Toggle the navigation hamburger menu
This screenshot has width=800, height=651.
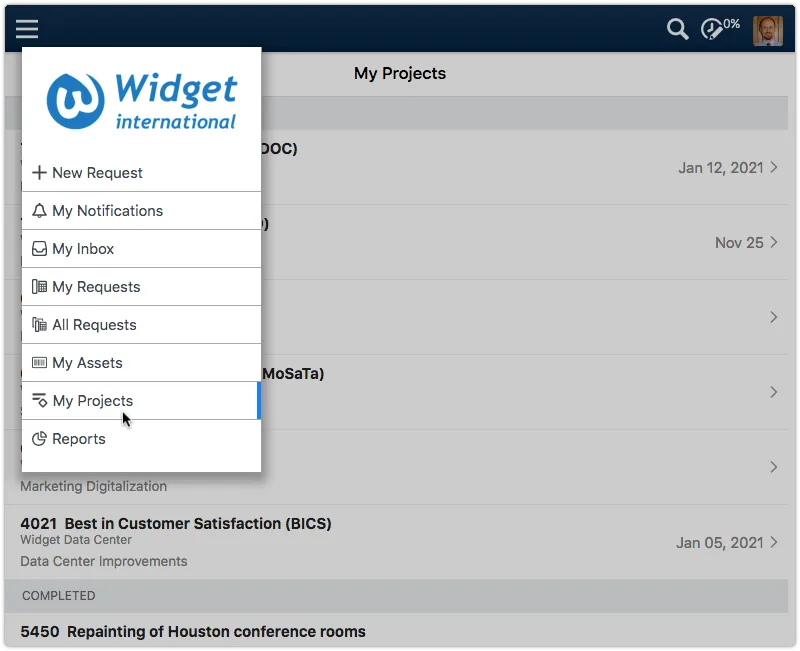pyautogui.click(x=27, y=28)
